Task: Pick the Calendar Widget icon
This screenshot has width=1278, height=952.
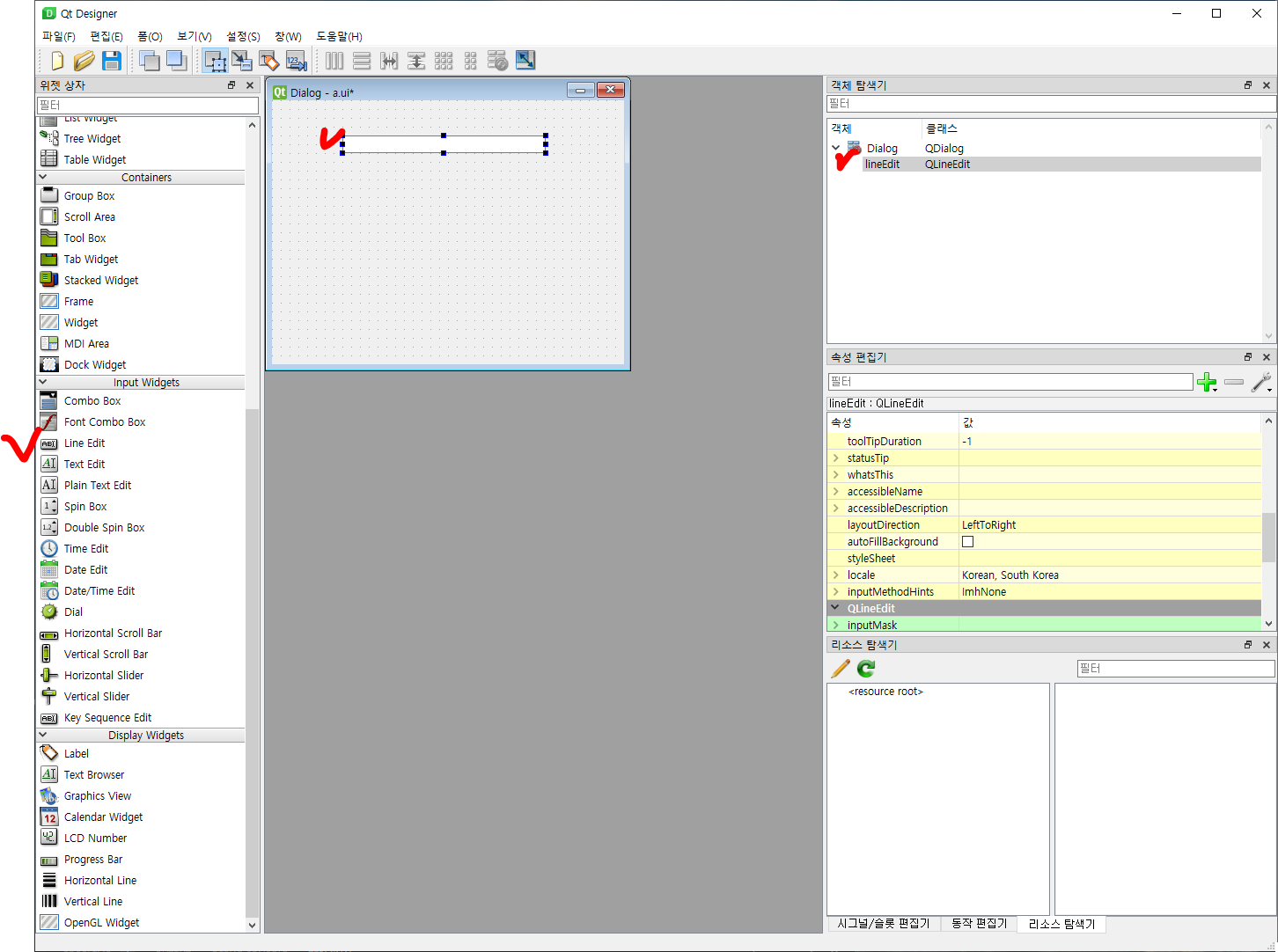Action: 49,817
